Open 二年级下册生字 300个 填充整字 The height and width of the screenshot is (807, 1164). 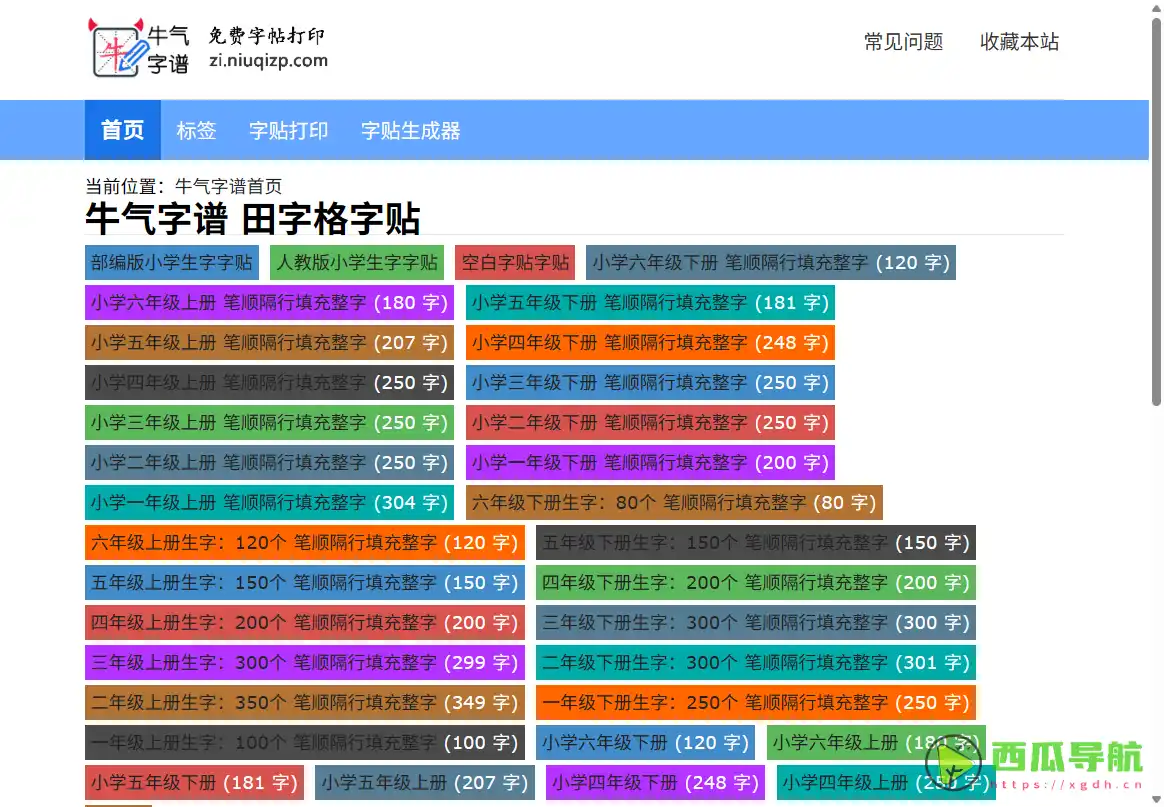[756, 662]
